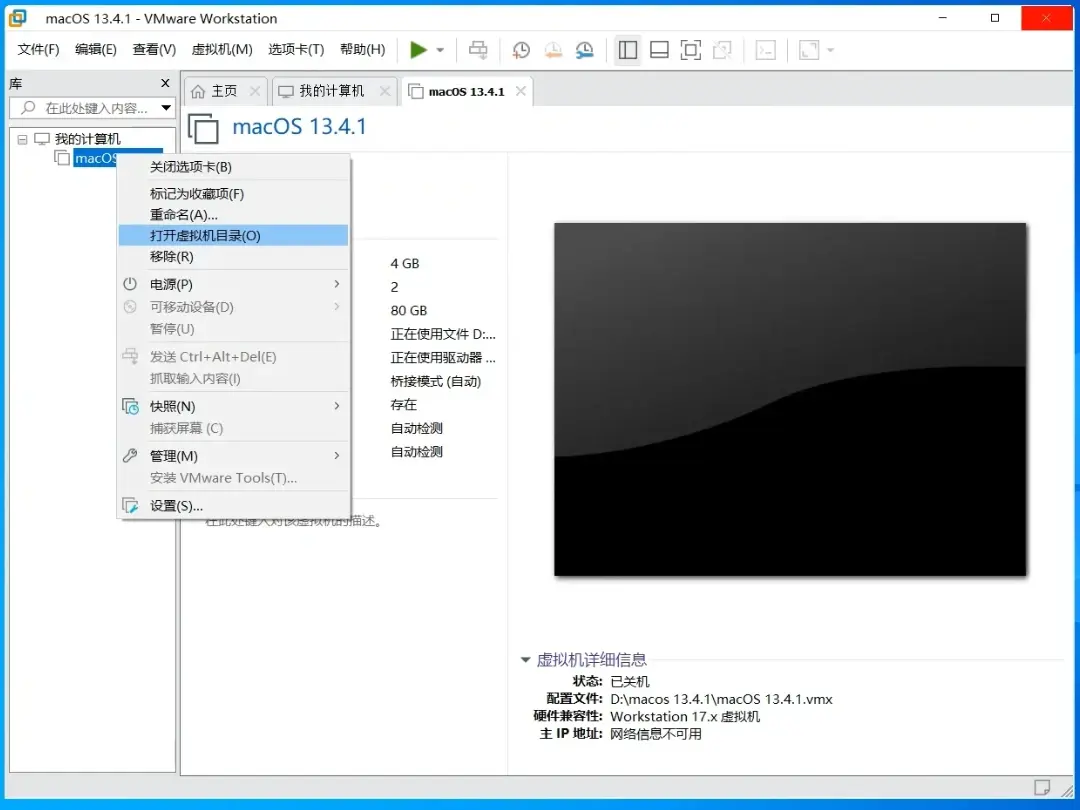Open snapshot manager toolbar icon
Image resolution: width=1080 pixels, height=810 pixels.
(x=585, y=50)
